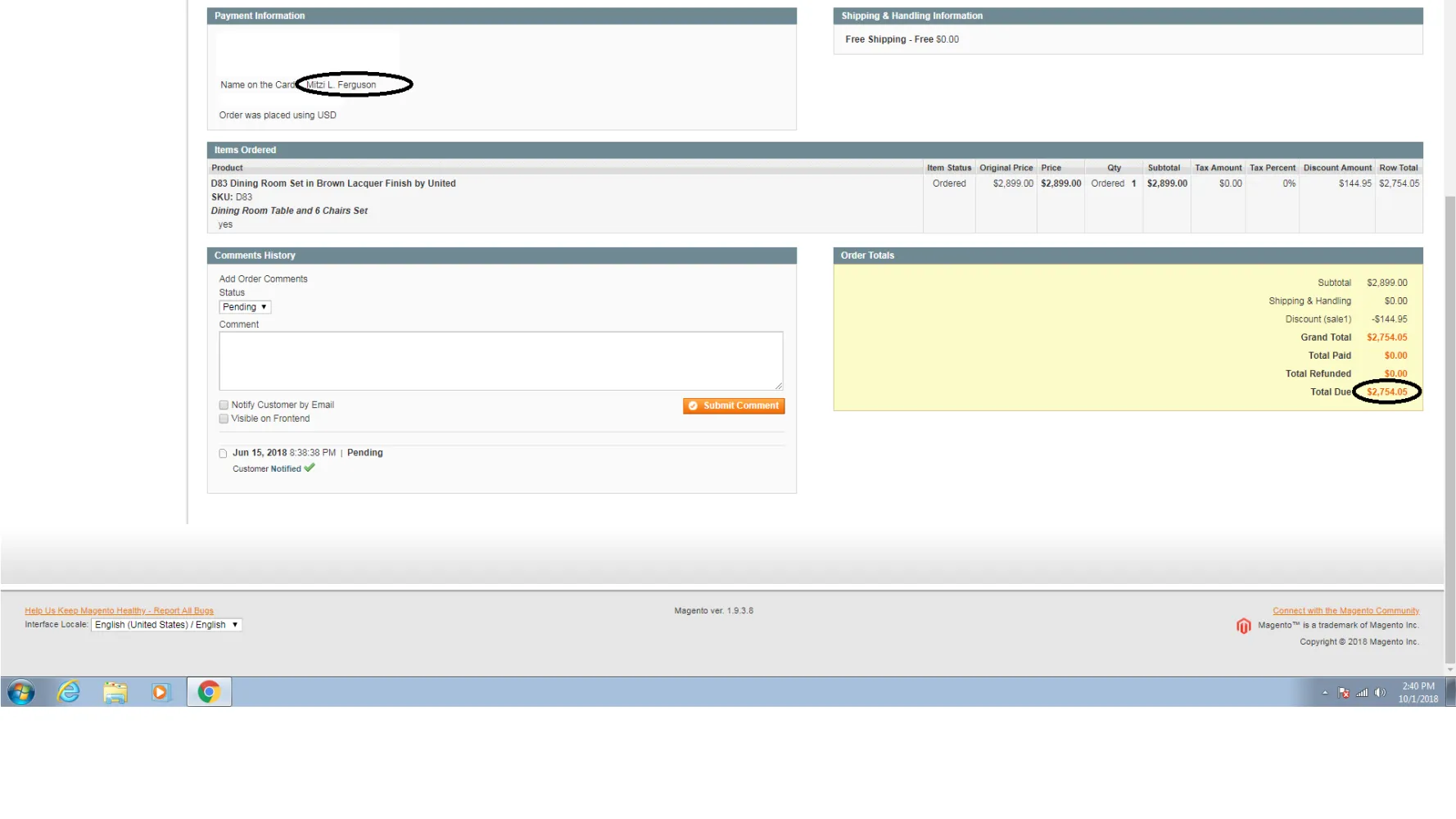The image size is (1456, 819).
Task: Click the Total Paid value $0.00
Action: click(x=1395, y=356)
